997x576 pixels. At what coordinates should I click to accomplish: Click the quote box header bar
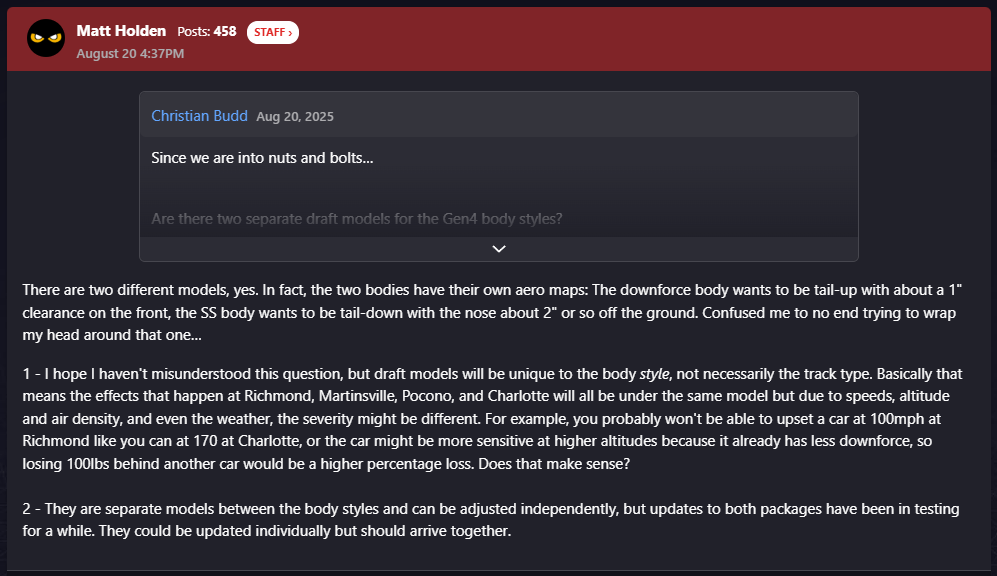pos(499,115)
